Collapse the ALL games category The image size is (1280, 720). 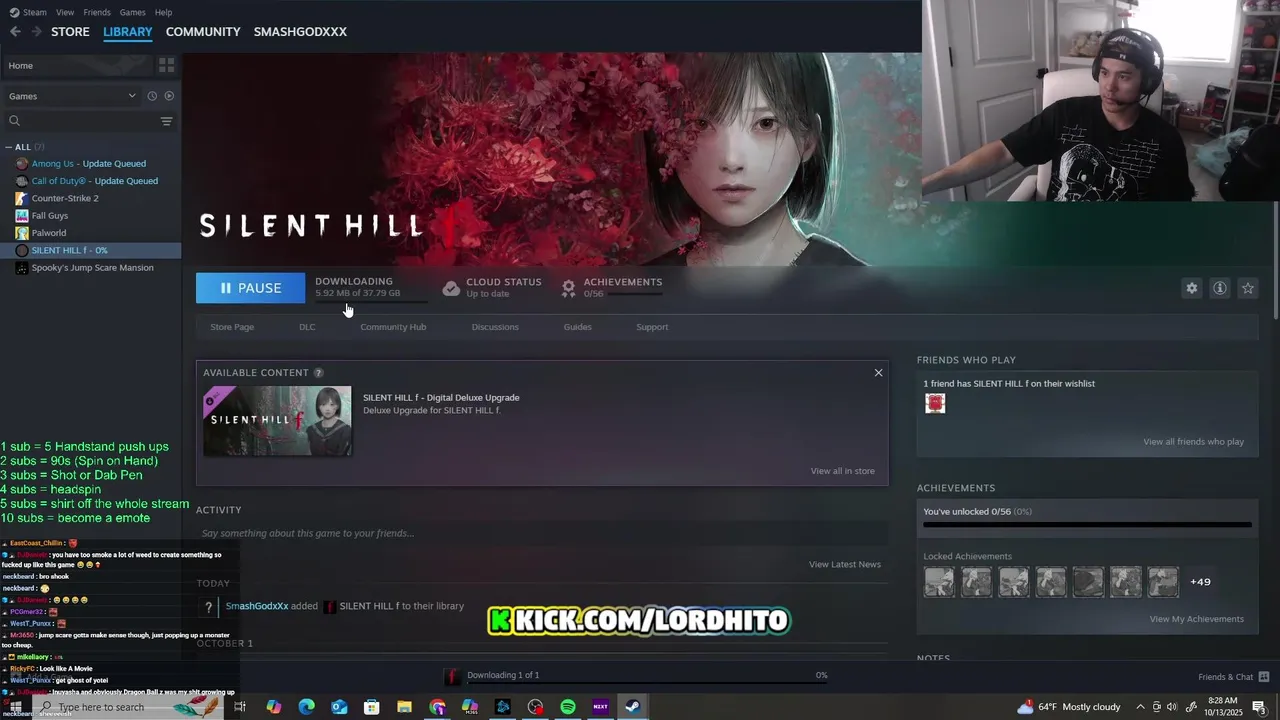9,147
